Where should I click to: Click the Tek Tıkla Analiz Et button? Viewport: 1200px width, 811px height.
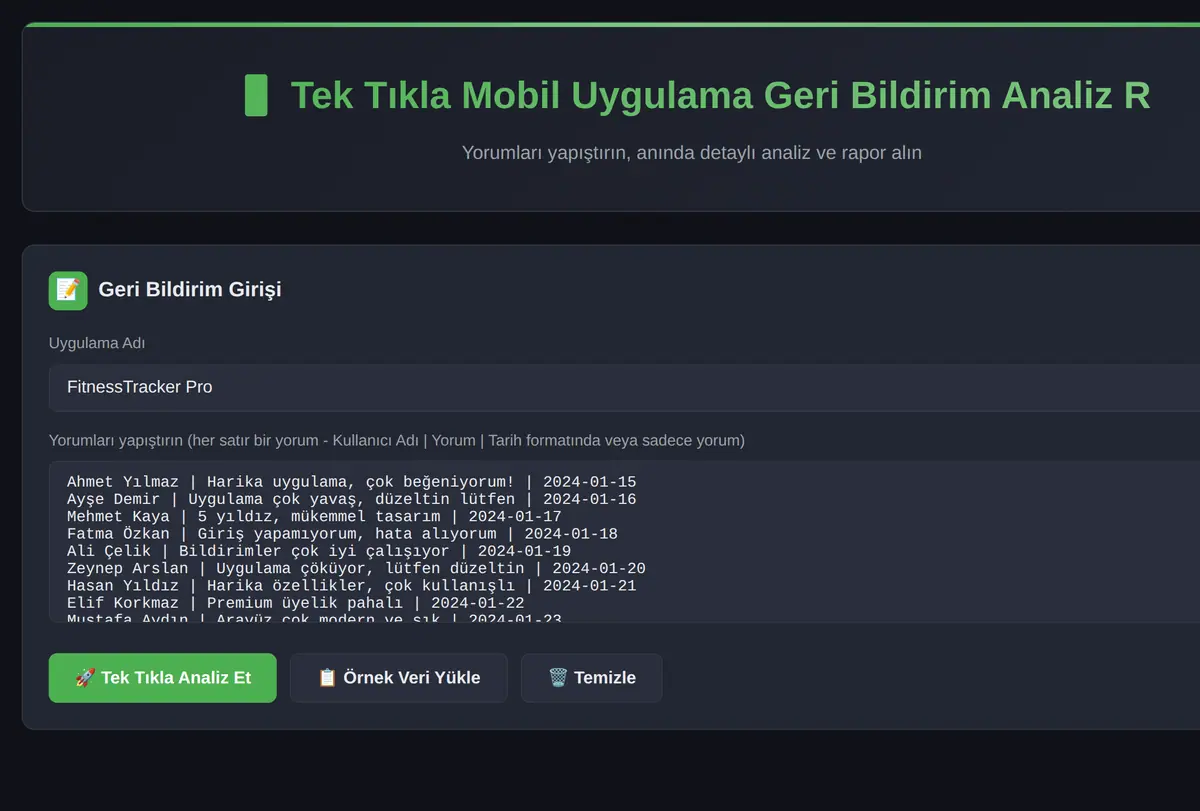(163, 678)
